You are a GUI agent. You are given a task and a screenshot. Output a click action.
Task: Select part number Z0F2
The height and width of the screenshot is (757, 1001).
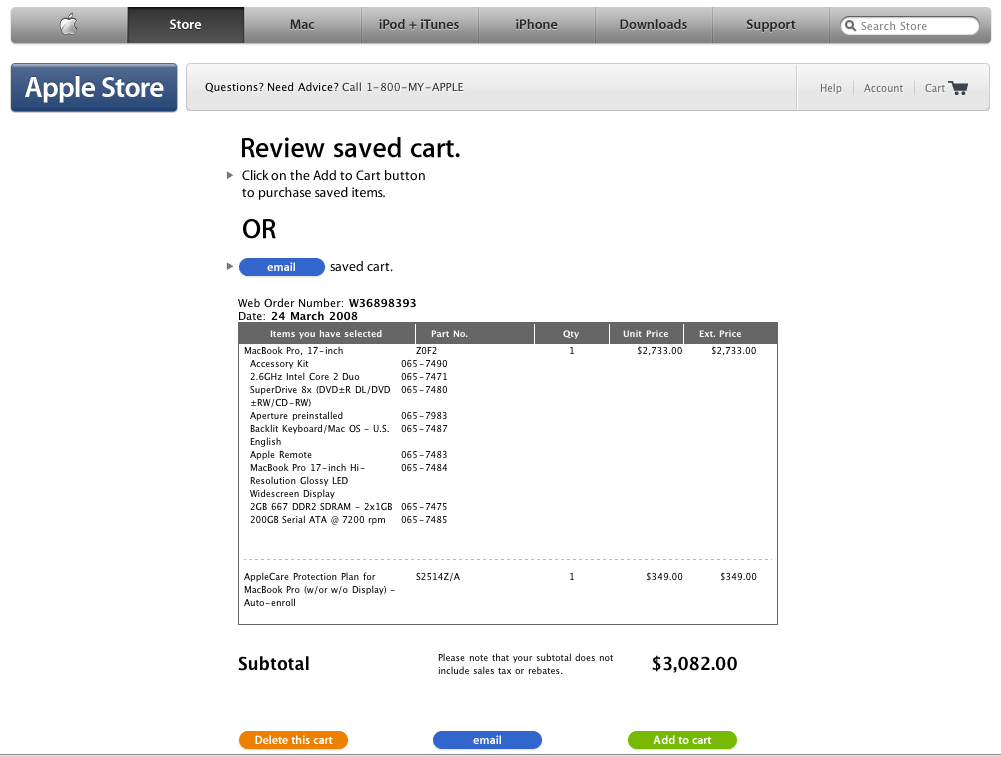coord(426,351)
